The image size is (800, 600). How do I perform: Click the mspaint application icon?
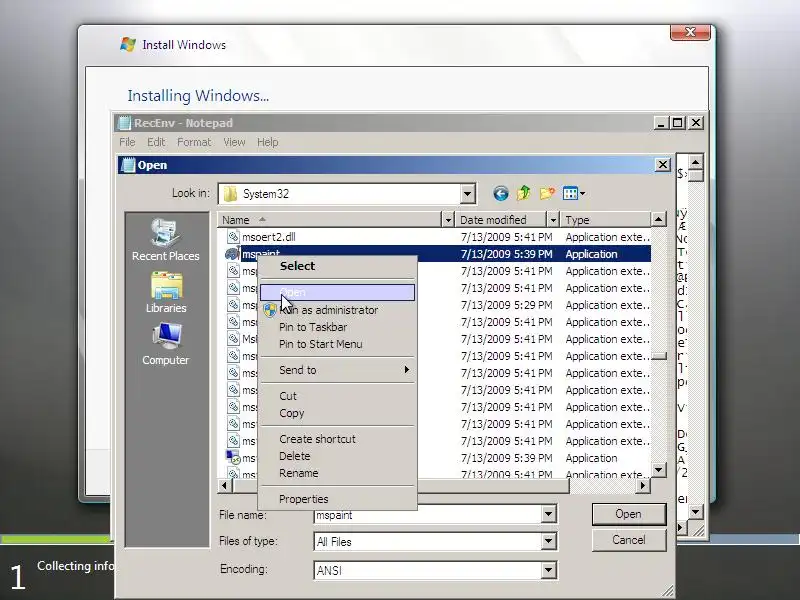click(232, 254)
